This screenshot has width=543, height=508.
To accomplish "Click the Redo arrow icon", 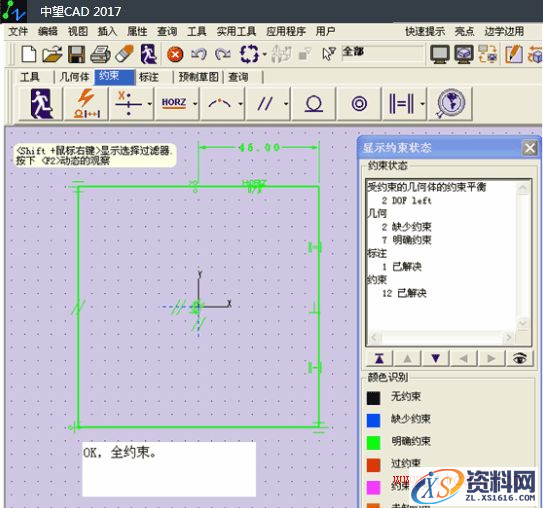I will tap(223, 54).
